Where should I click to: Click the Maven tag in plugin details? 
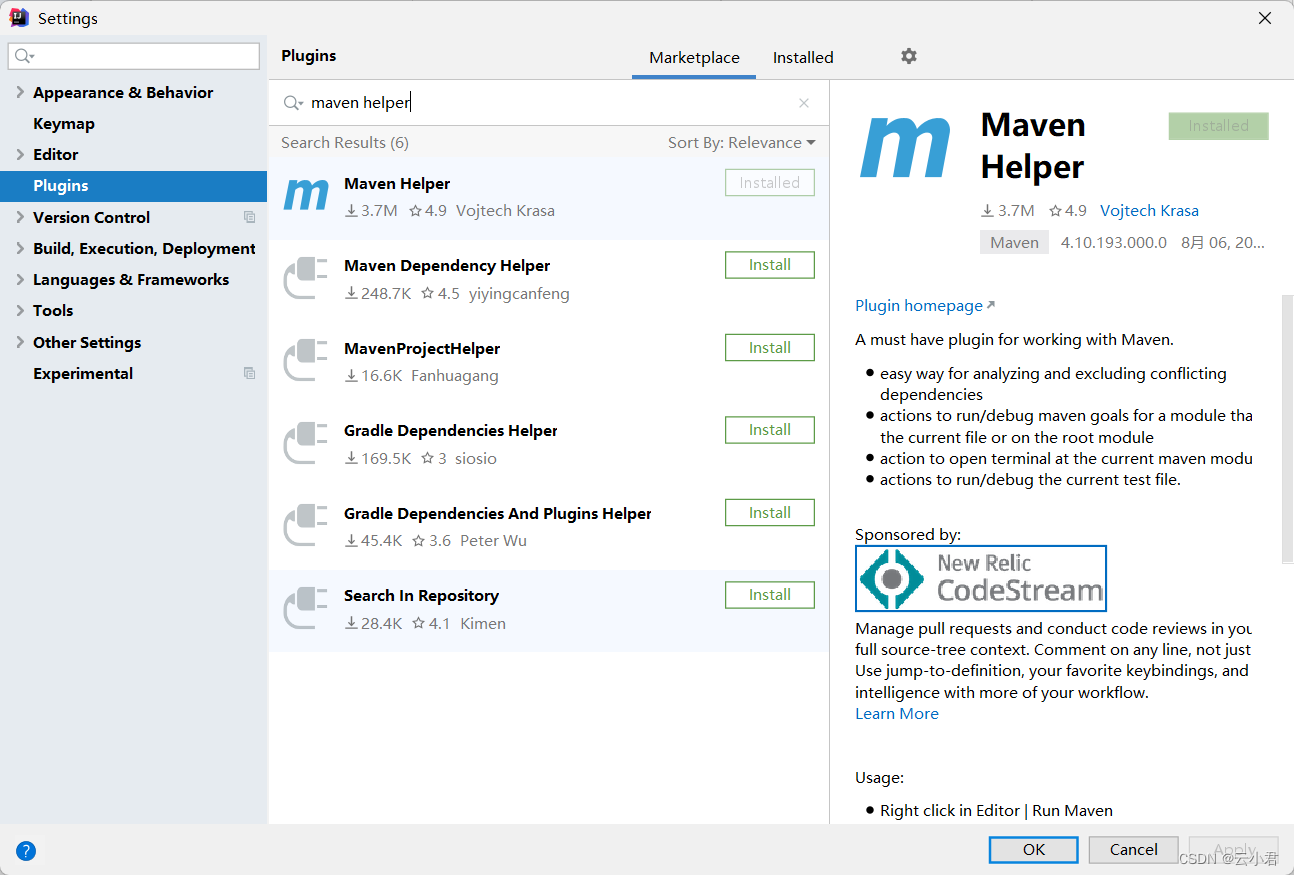click(x=1014, y=242)
